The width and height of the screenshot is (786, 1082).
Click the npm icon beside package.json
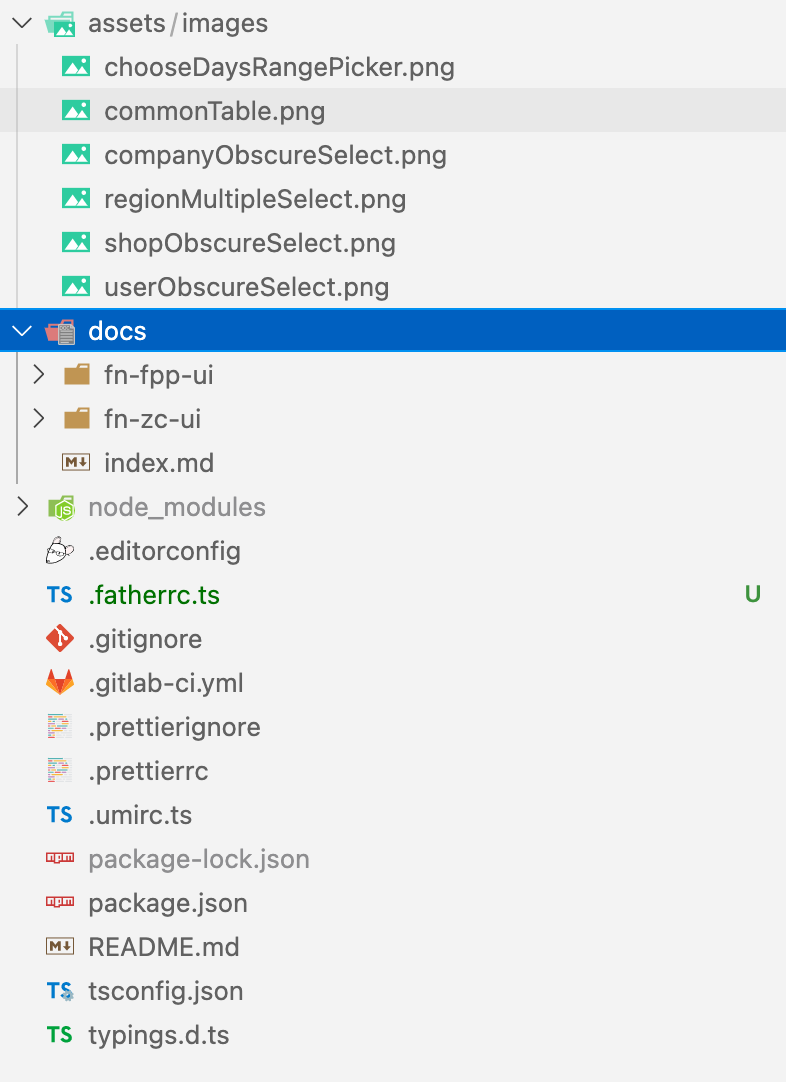[61, 902]
